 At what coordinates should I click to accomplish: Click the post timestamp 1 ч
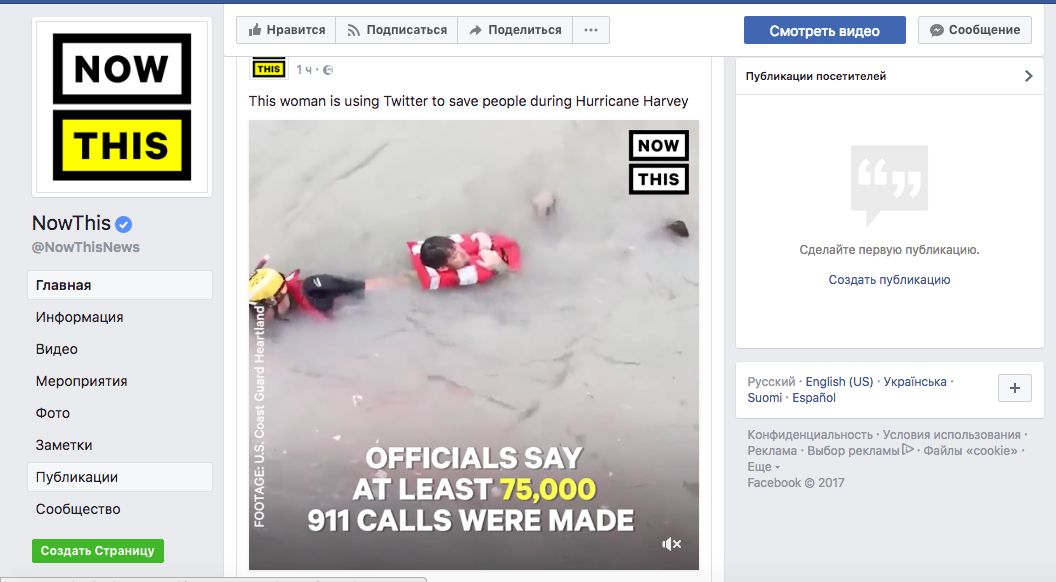(304, 69)
